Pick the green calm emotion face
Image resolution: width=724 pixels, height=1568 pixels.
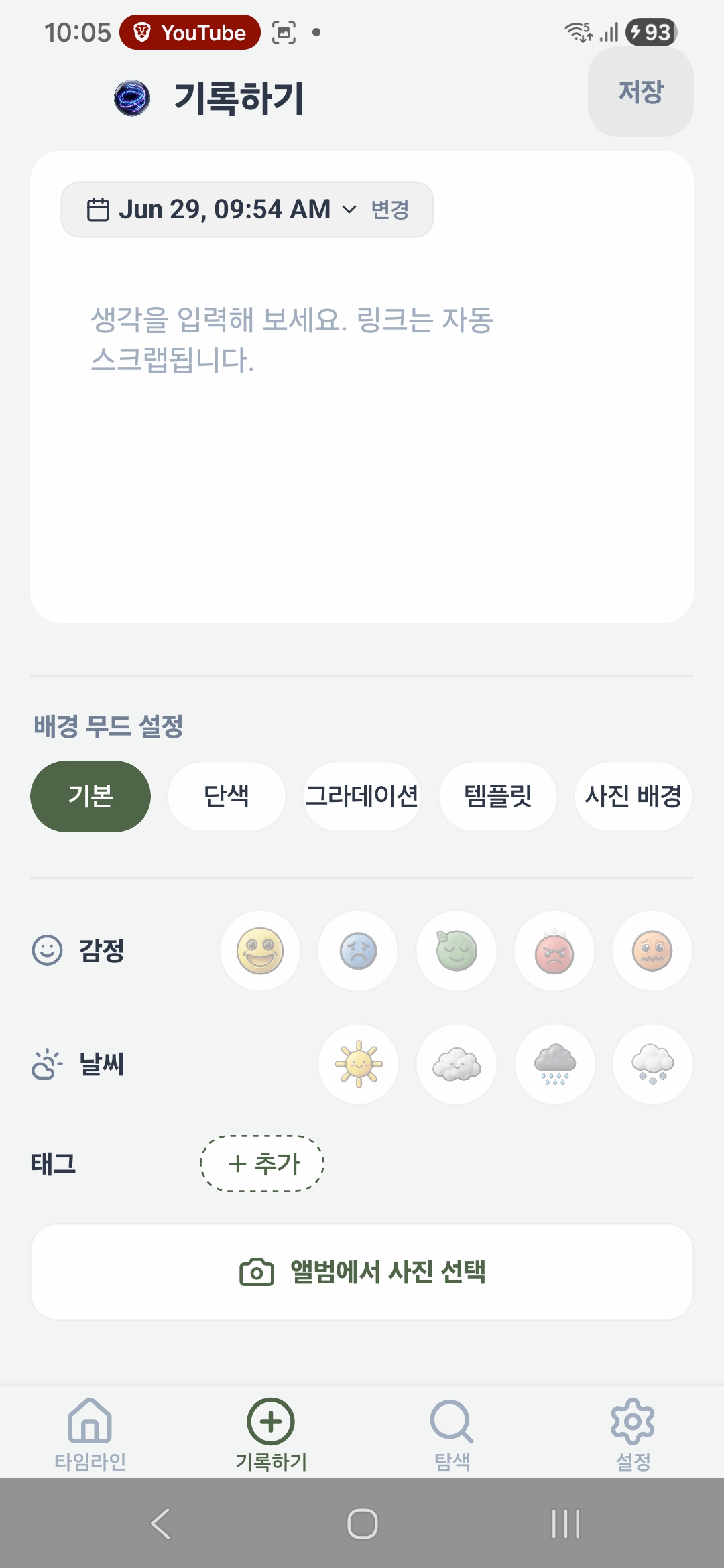[457, 951]
